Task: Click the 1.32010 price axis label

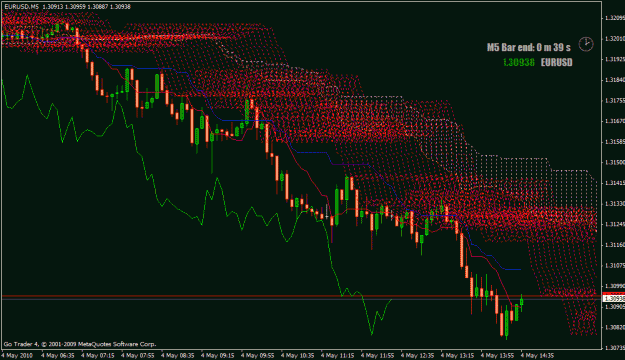Action: [615, 39]
